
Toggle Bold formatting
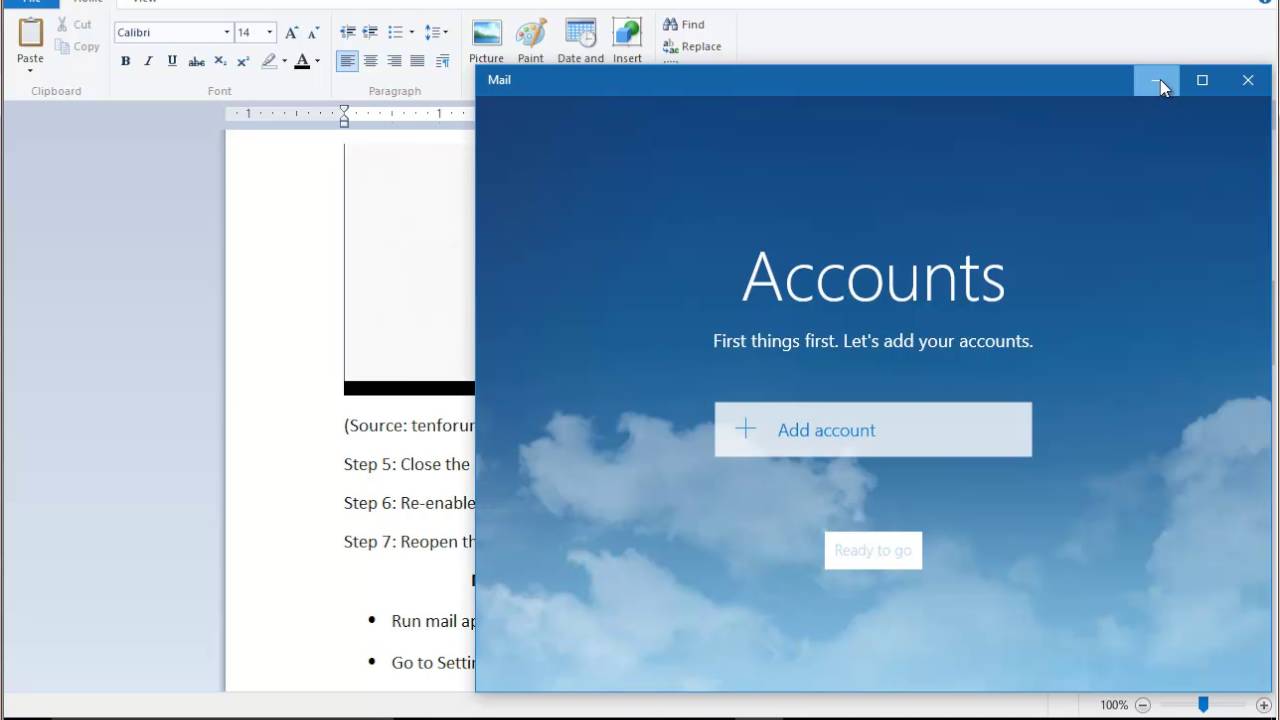click(125, 61)
